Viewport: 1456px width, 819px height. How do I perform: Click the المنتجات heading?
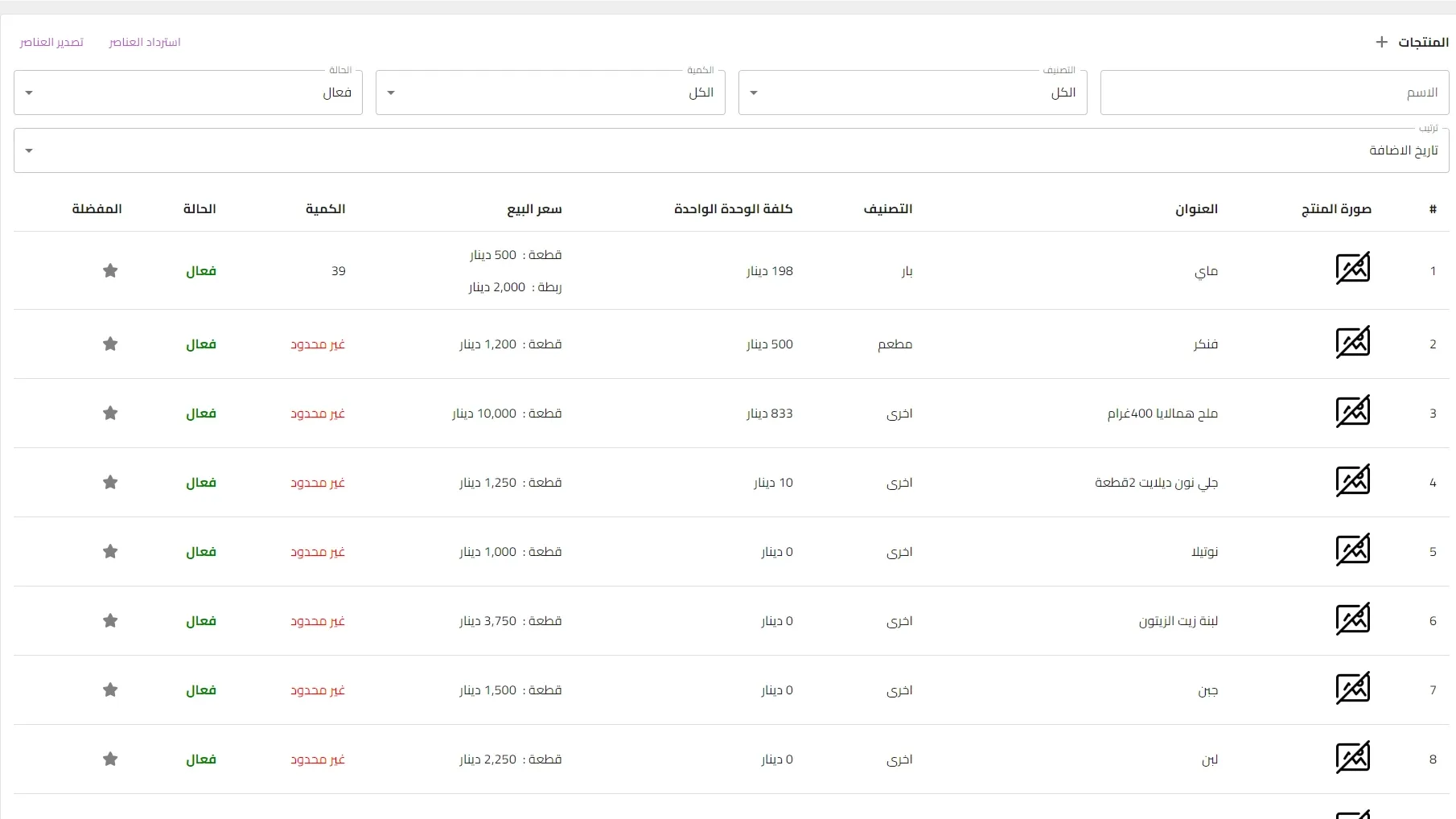(x=1423, y=42)
